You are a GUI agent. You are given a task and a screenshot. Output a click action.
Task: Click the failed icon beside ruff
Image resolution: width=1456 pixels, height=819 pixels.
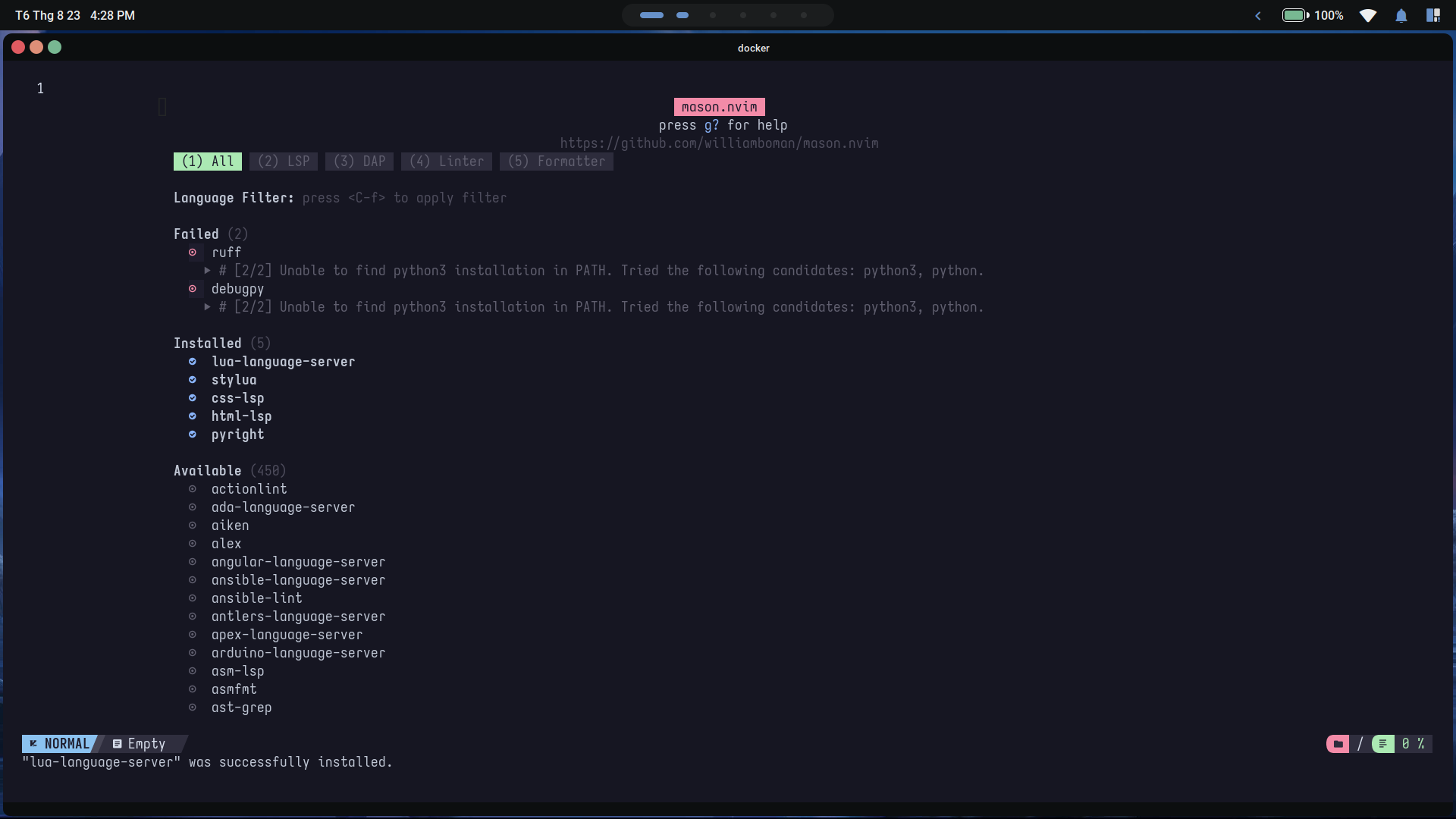click(x=193, y=253)
